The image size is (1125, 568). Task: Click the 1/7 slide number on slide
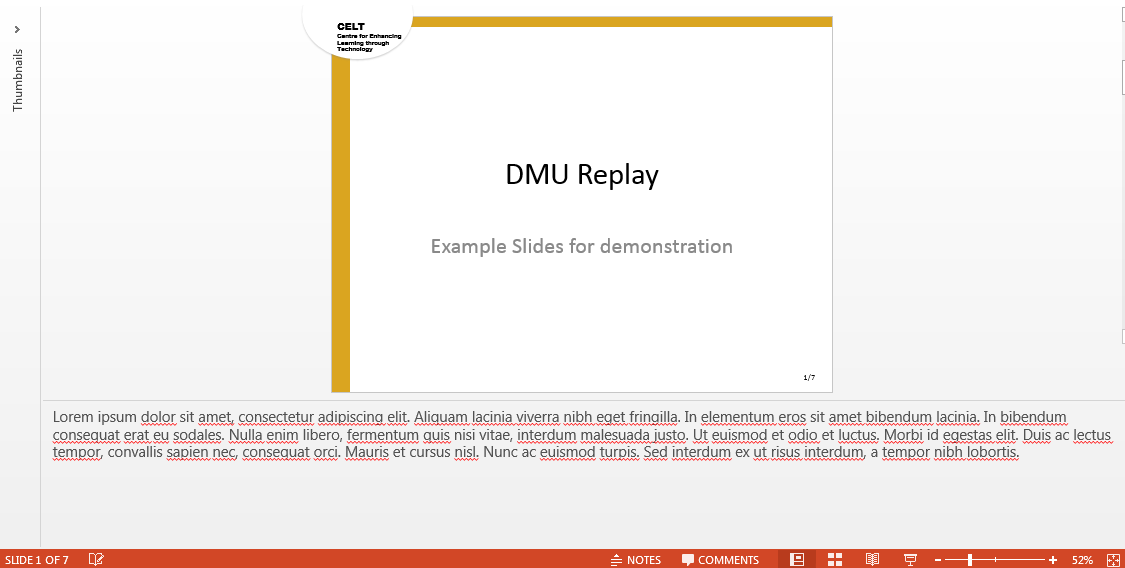point(809,377)
